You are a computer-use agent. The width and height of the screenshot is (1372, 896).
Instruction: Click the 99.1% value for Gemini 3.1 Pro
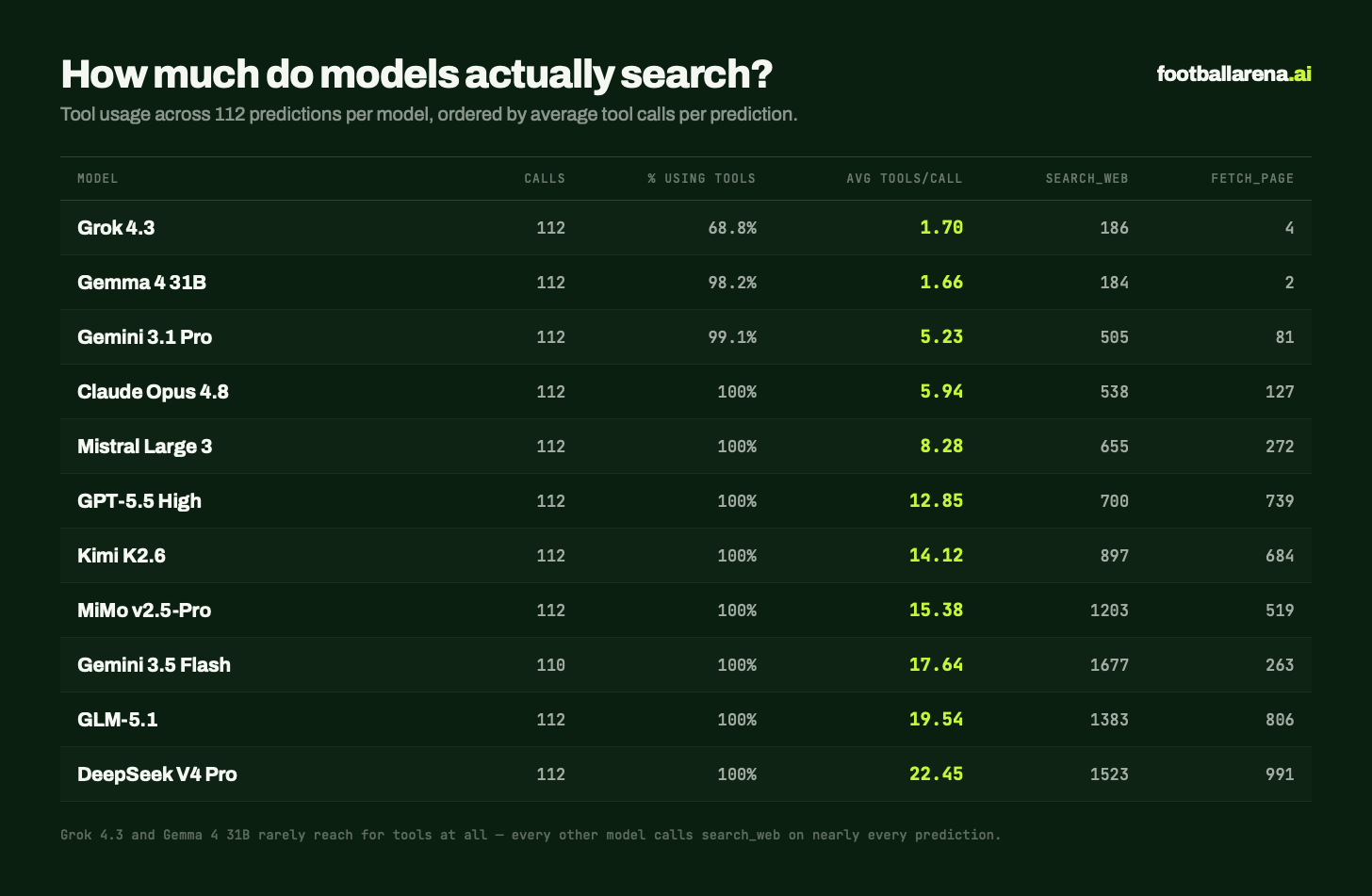(732, 337)
